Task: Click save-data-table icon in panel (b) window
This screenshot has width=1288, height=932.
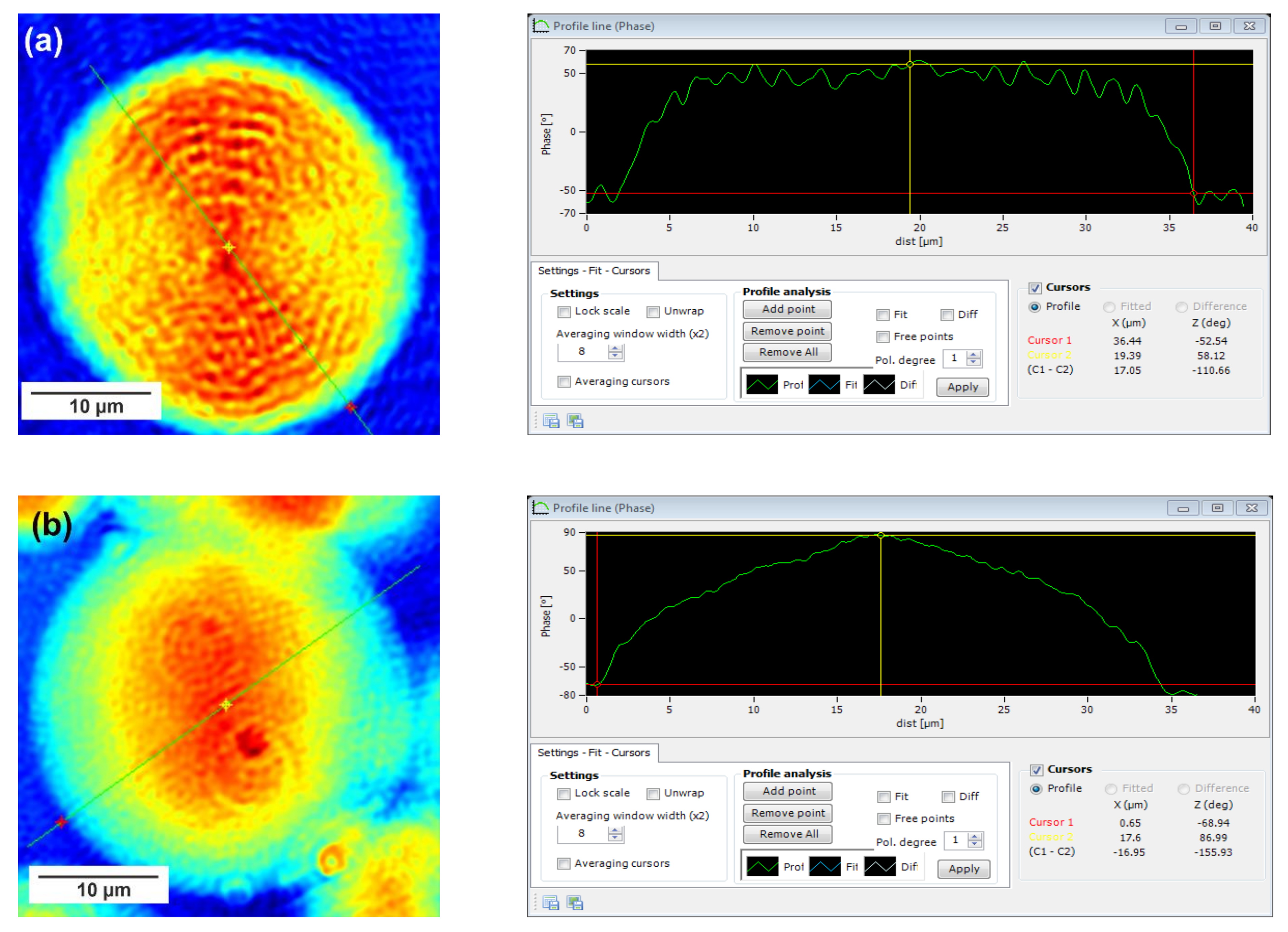Action: pyautogui.click(x=551, y=902)
